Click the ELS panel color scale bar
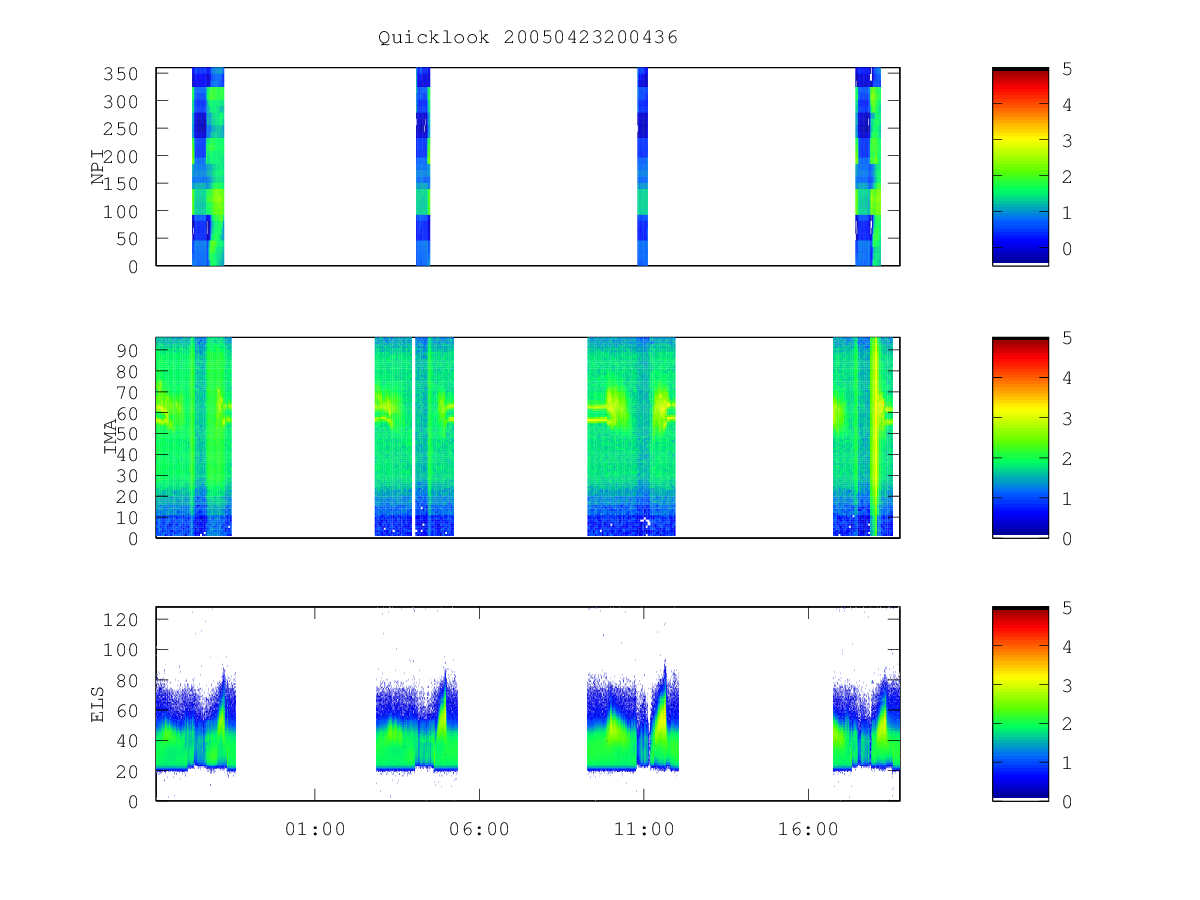The image size is (1200, 900). [1020, 703]
